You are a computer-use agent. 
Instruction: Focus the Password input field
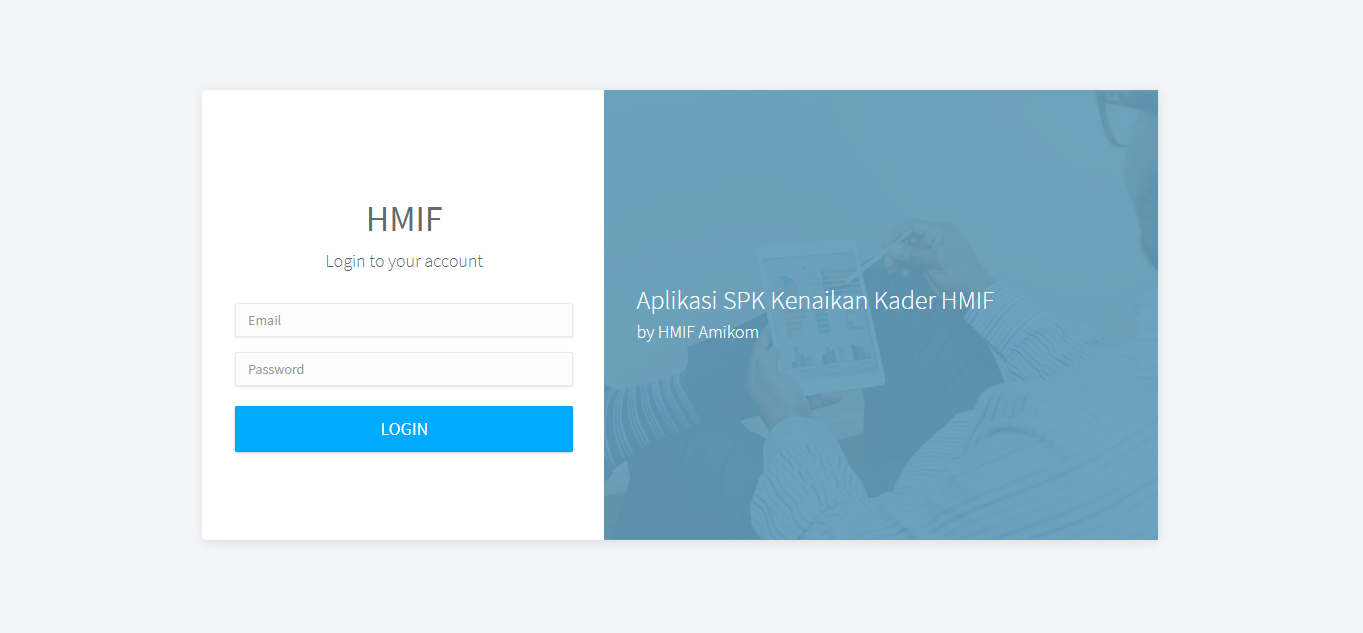coord(404,369)
